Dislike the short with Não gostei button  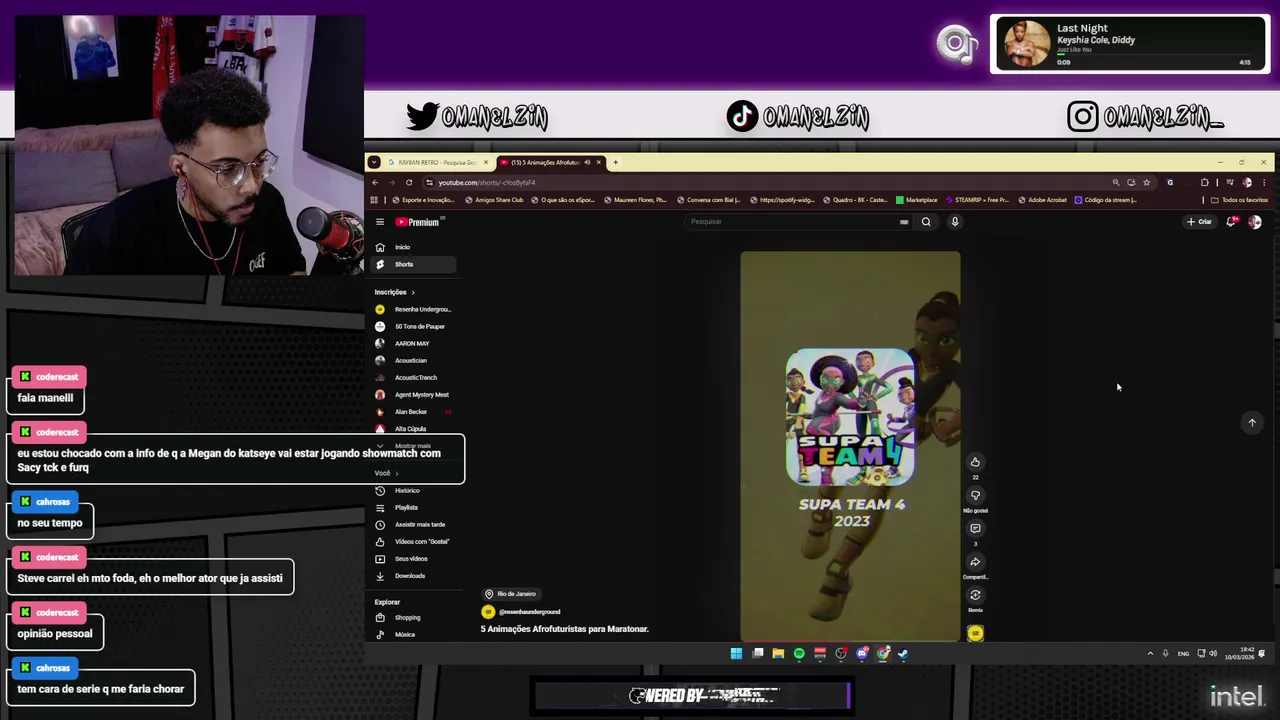click(x=975, y=495)
